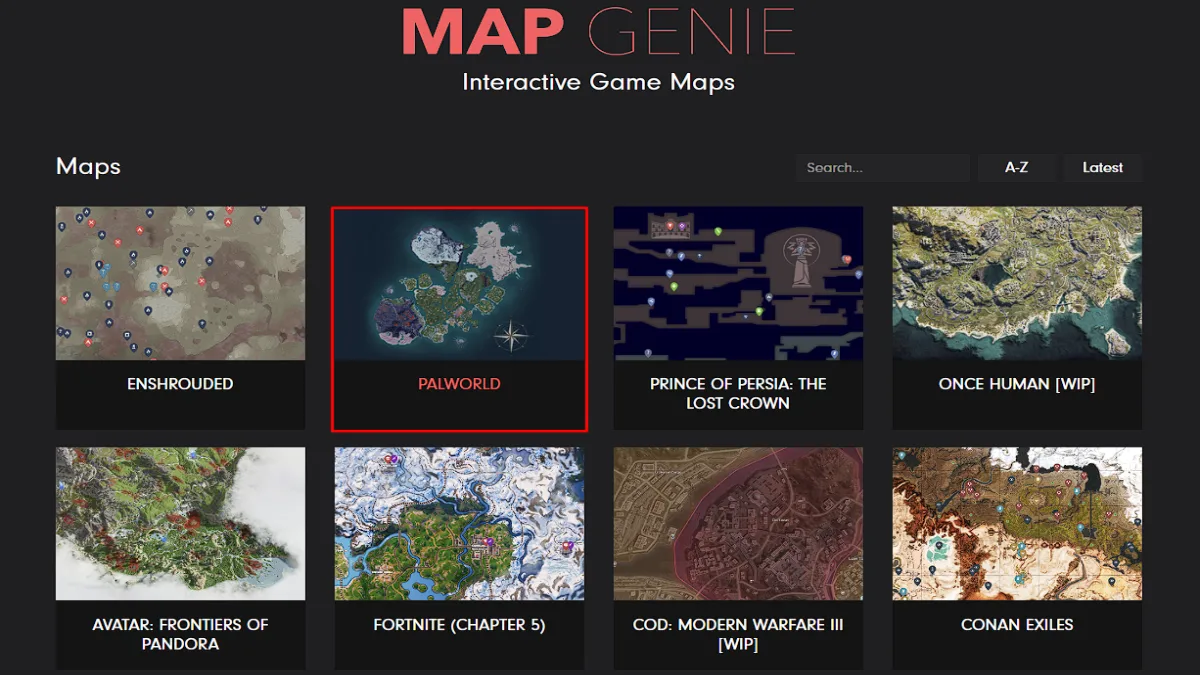Select the FORTNITE (CHAPTER 5) title

pos(460,625)
